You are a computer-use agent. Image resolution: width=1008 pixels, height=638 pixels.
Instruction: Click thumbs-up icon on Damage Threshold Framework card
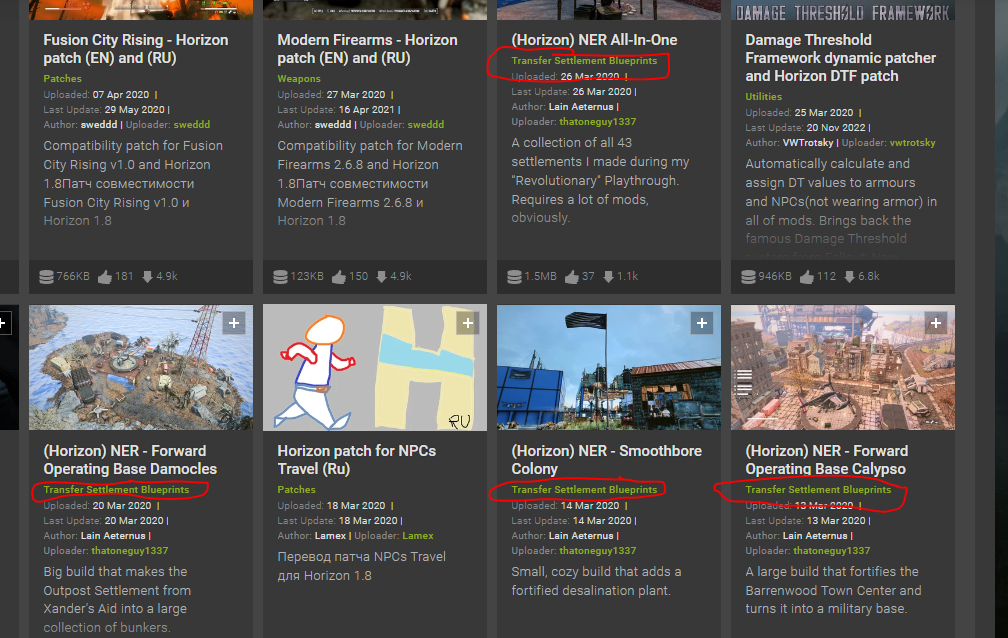pyautogui.click(x=805, y=276)
